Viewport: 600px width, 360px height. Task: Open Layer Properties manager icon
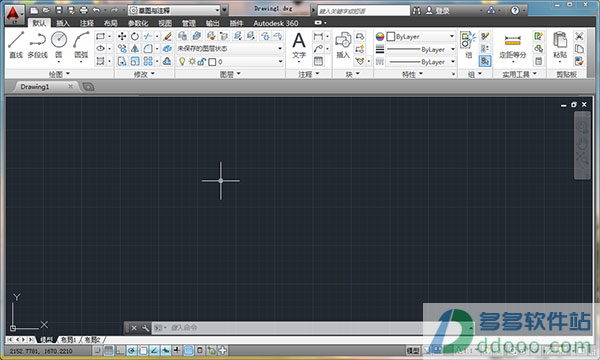click(183, 36)
